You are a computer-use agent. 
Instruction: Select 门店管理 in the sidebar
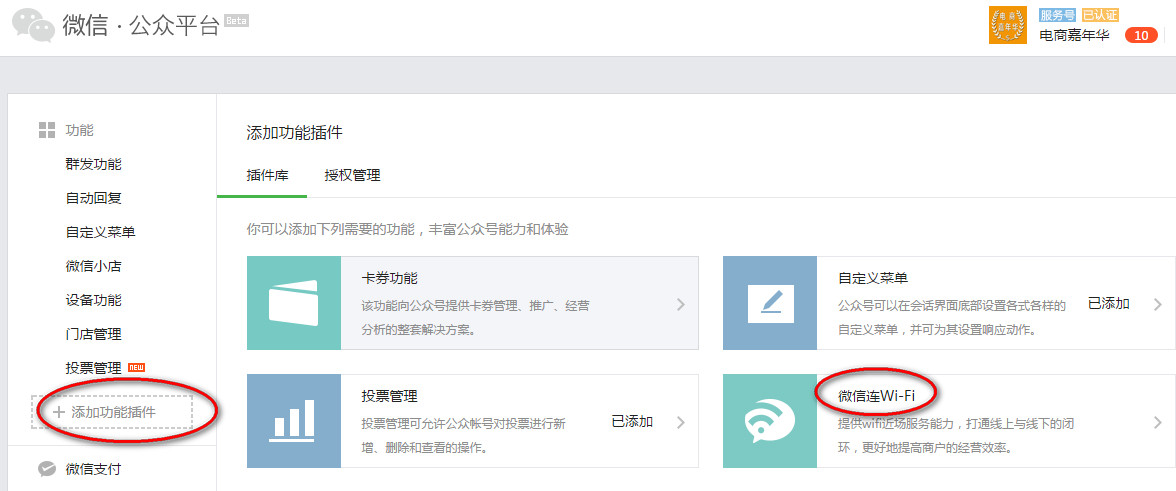(94, 334)
